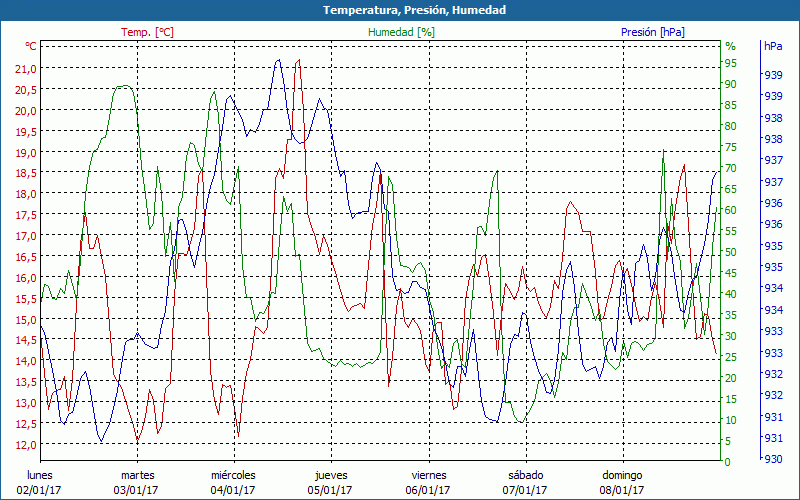Click the hPa unit label on right axis
800x500 pixels.
[773, 46]
